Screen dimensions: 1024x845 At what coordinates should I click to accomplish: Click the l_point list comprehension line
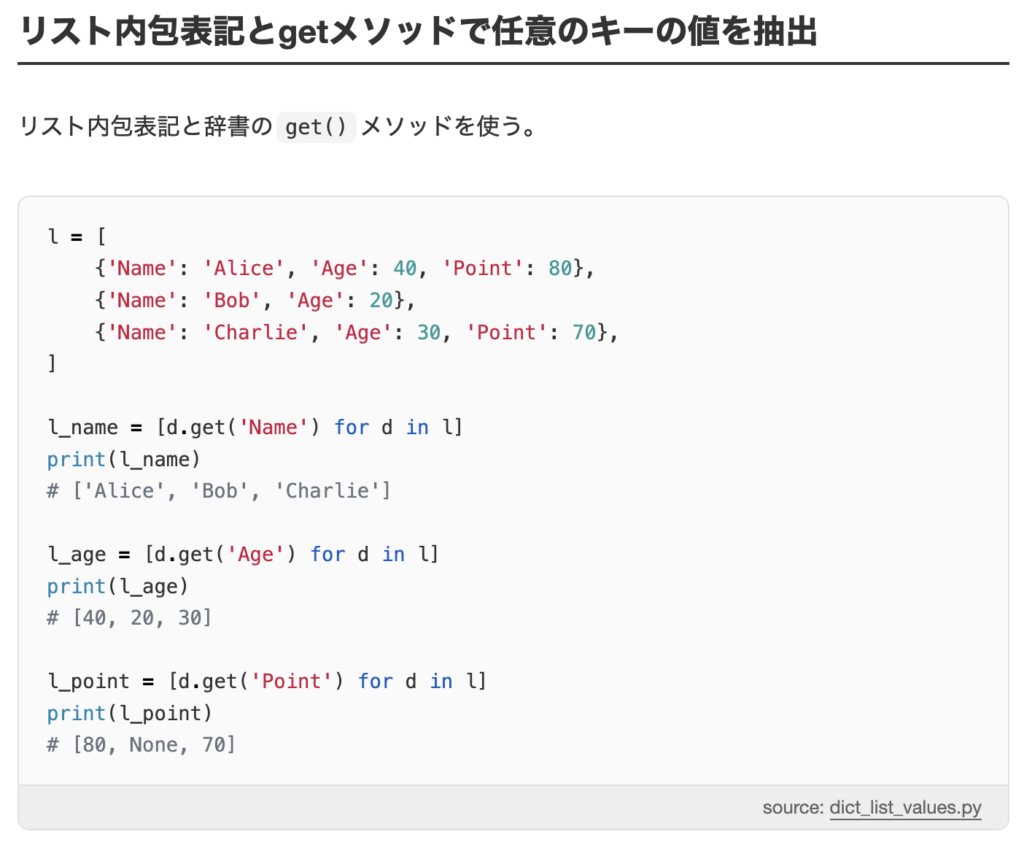[266, 681]
